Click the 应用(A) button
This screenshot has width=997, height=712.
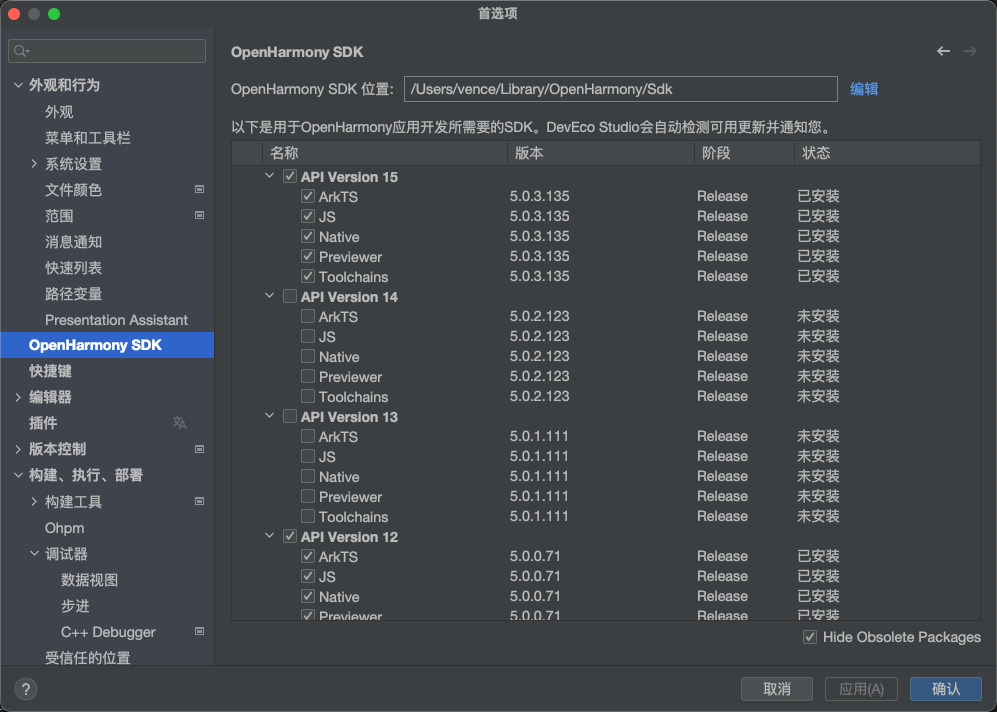pyautogui.click(x=861, y=689)
